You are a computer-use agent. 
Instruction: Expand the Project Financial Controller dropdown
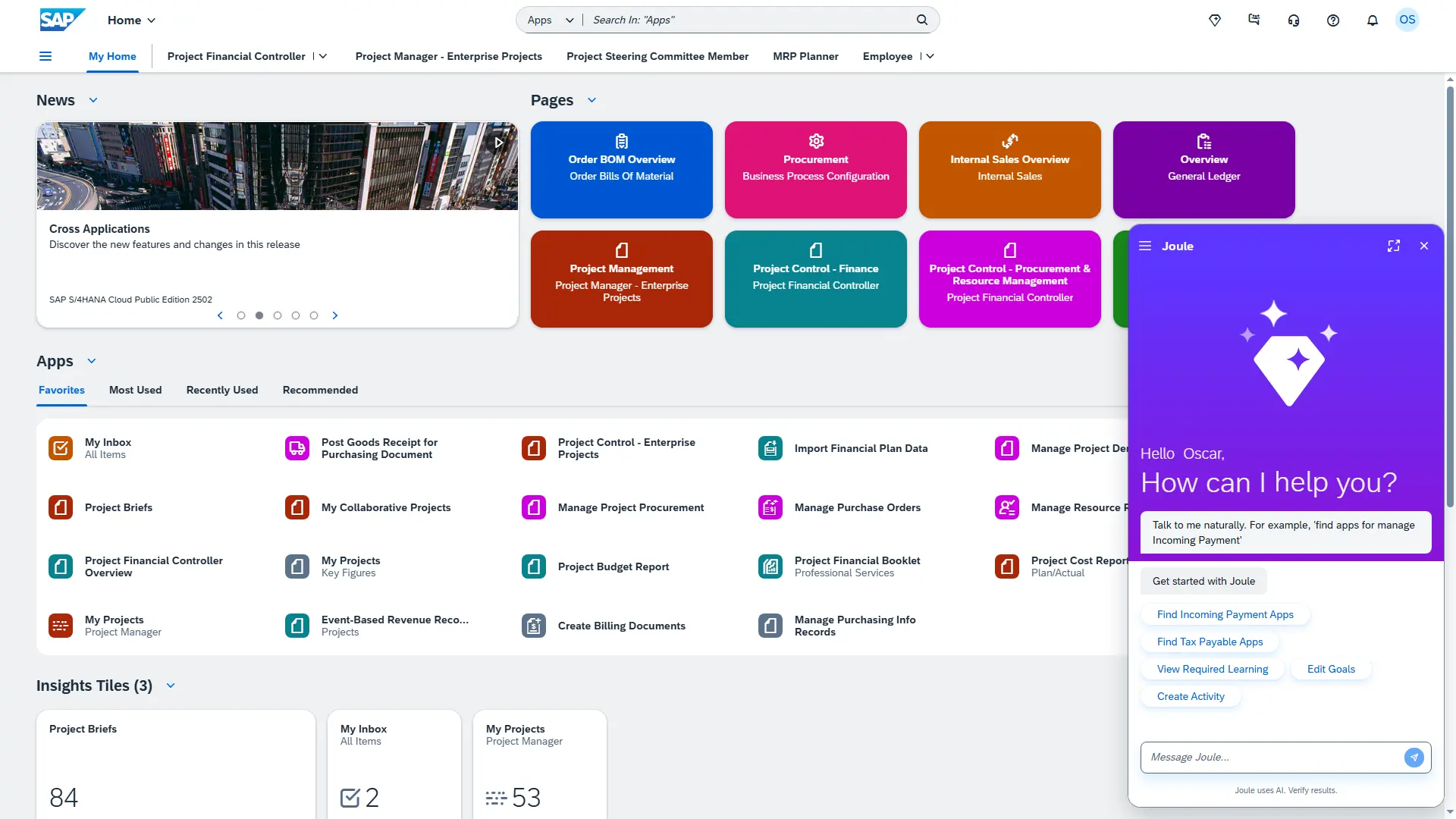tap(323, 56)
